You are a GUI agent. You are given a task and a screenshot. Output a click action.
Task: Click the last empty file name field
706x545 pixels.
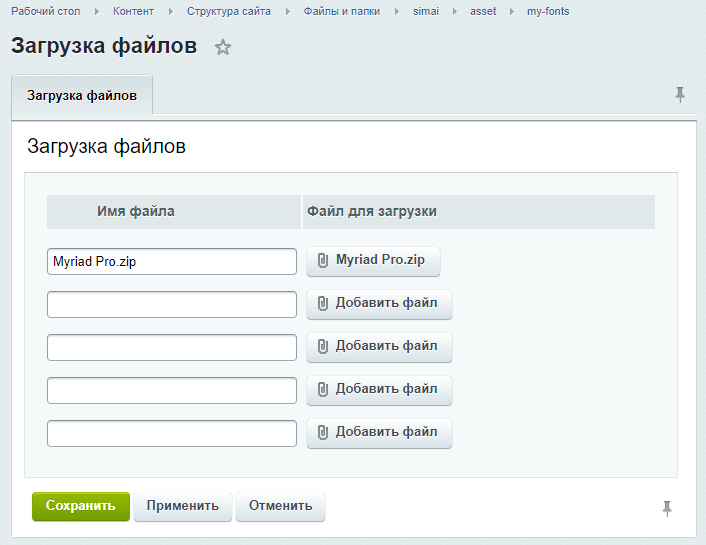[x=172, y=433]
